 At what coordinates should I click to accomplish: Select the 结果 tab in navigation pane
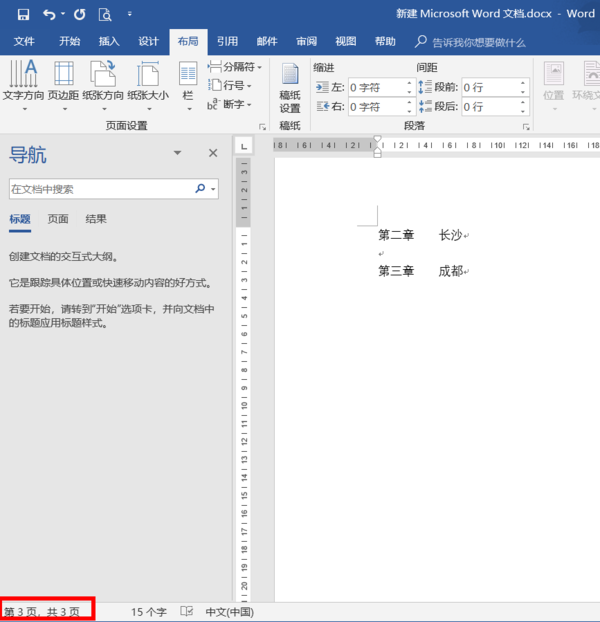(x=96, y=219)
